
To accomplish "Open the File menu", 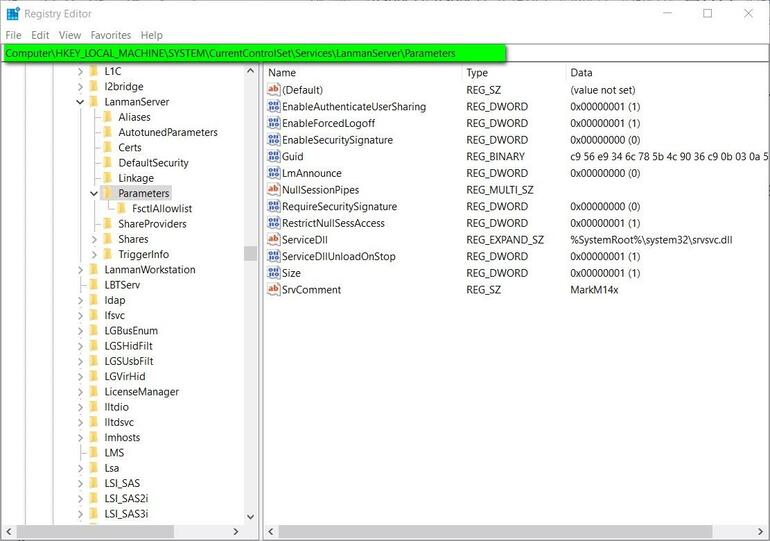I will [13, 35].
